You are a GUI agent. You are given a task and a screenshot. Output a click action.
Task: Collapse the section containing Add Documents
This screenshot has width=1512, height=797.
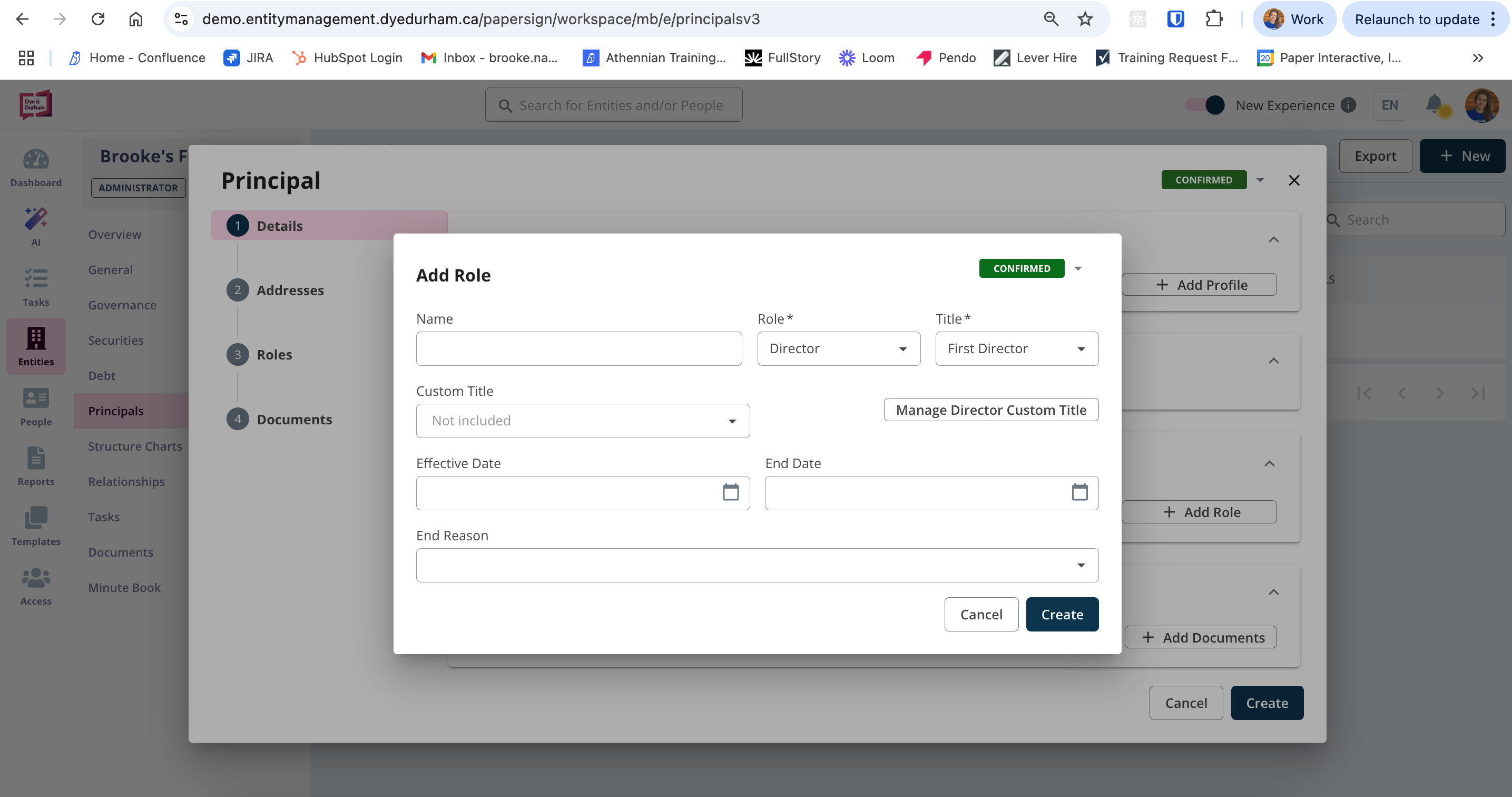point(1273,592)
